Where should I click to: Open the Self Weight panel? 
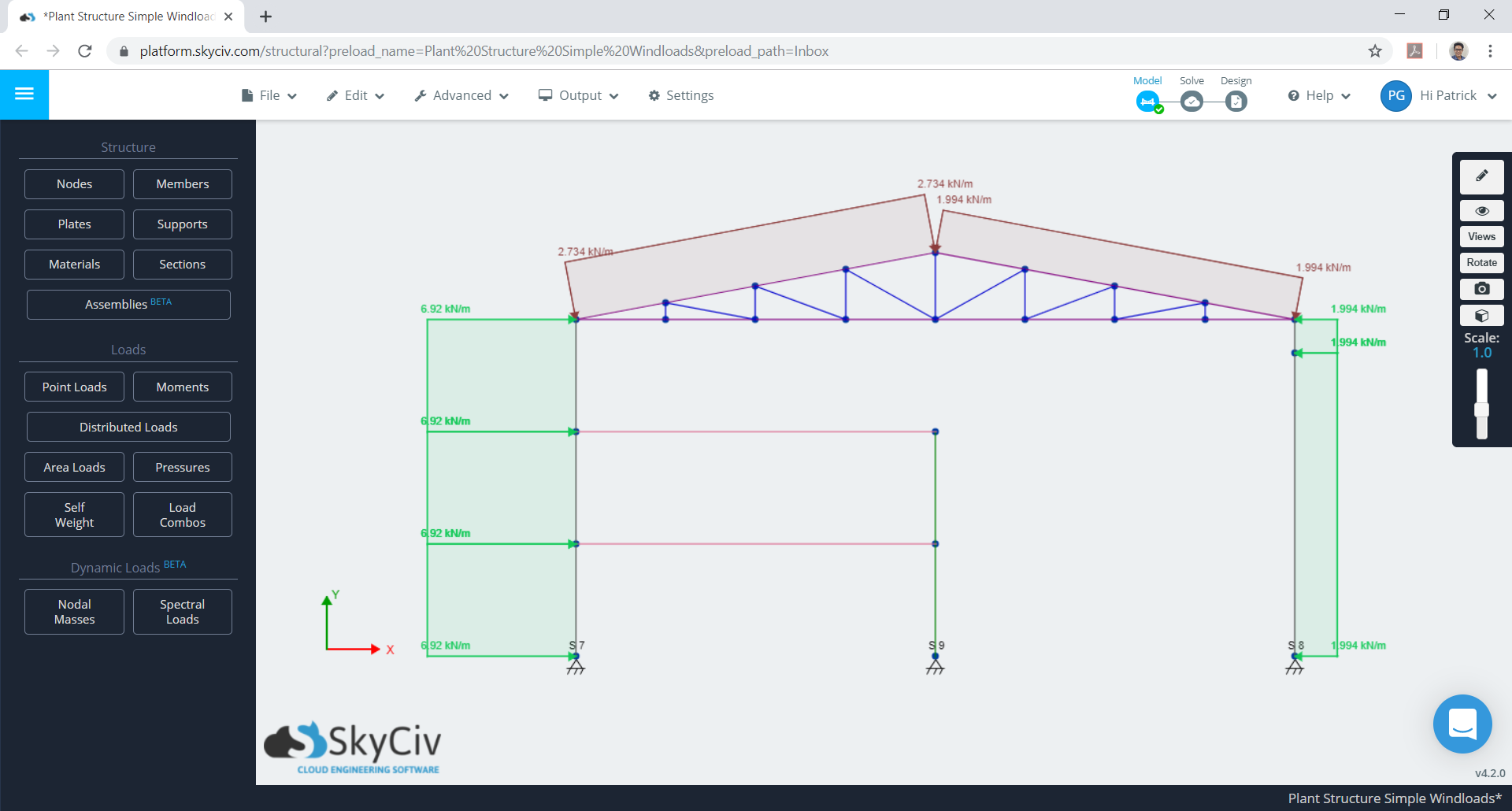tap(74, 515)
